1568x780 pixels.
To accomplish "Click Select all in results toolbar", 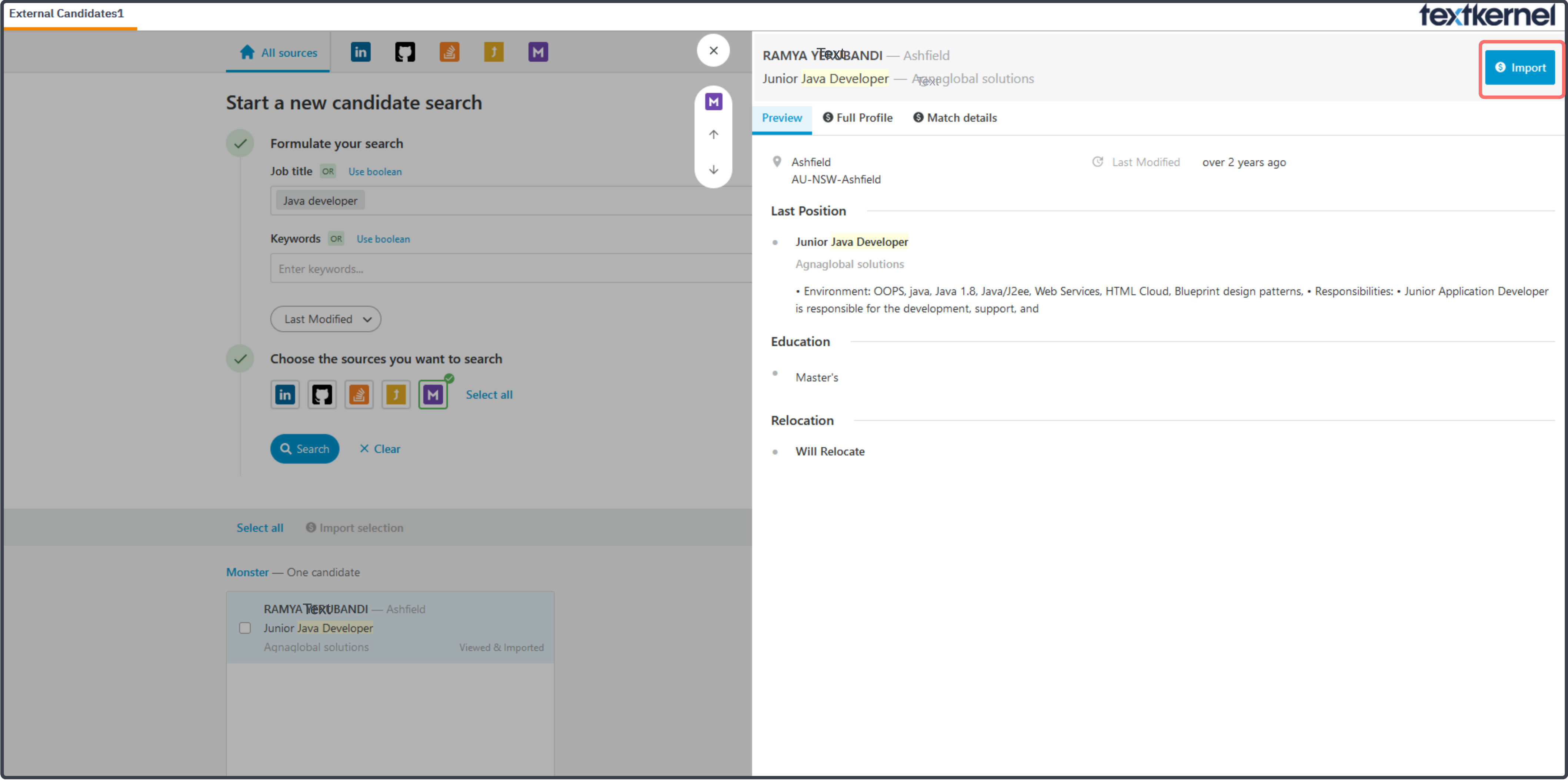I will click(x=260, y=529).
